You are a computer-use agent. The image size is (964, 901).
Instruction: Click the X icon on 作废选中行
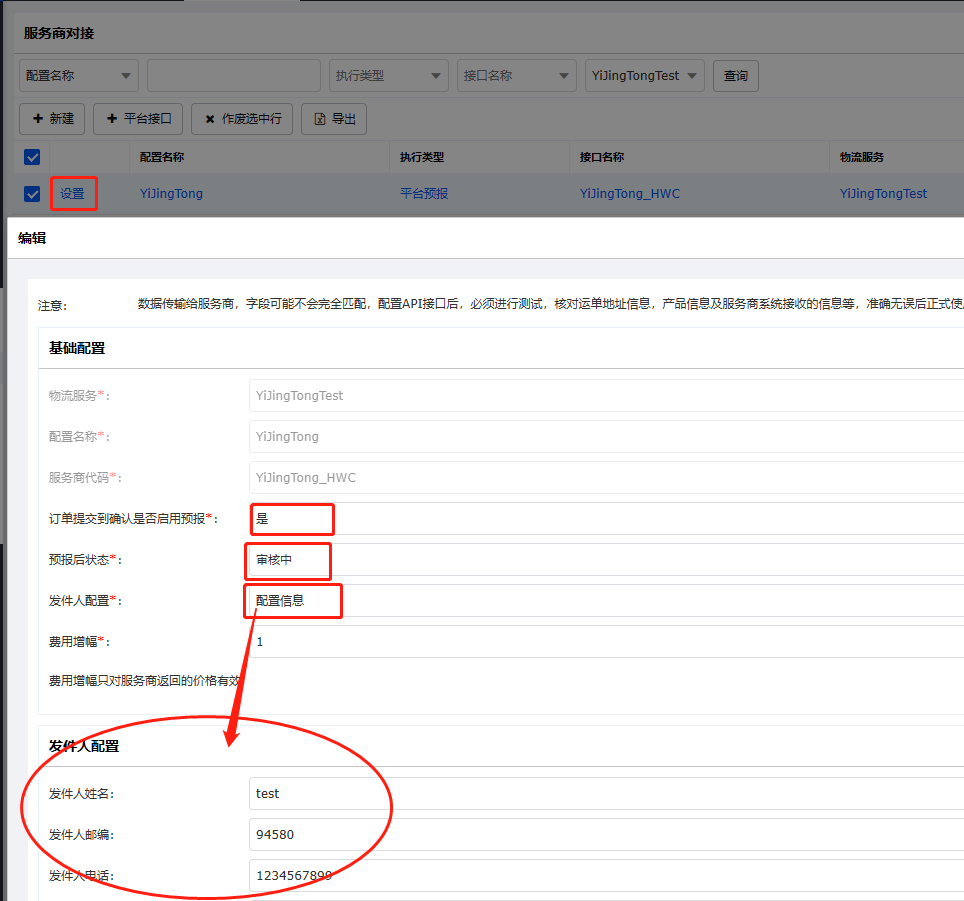coord(210,119)
